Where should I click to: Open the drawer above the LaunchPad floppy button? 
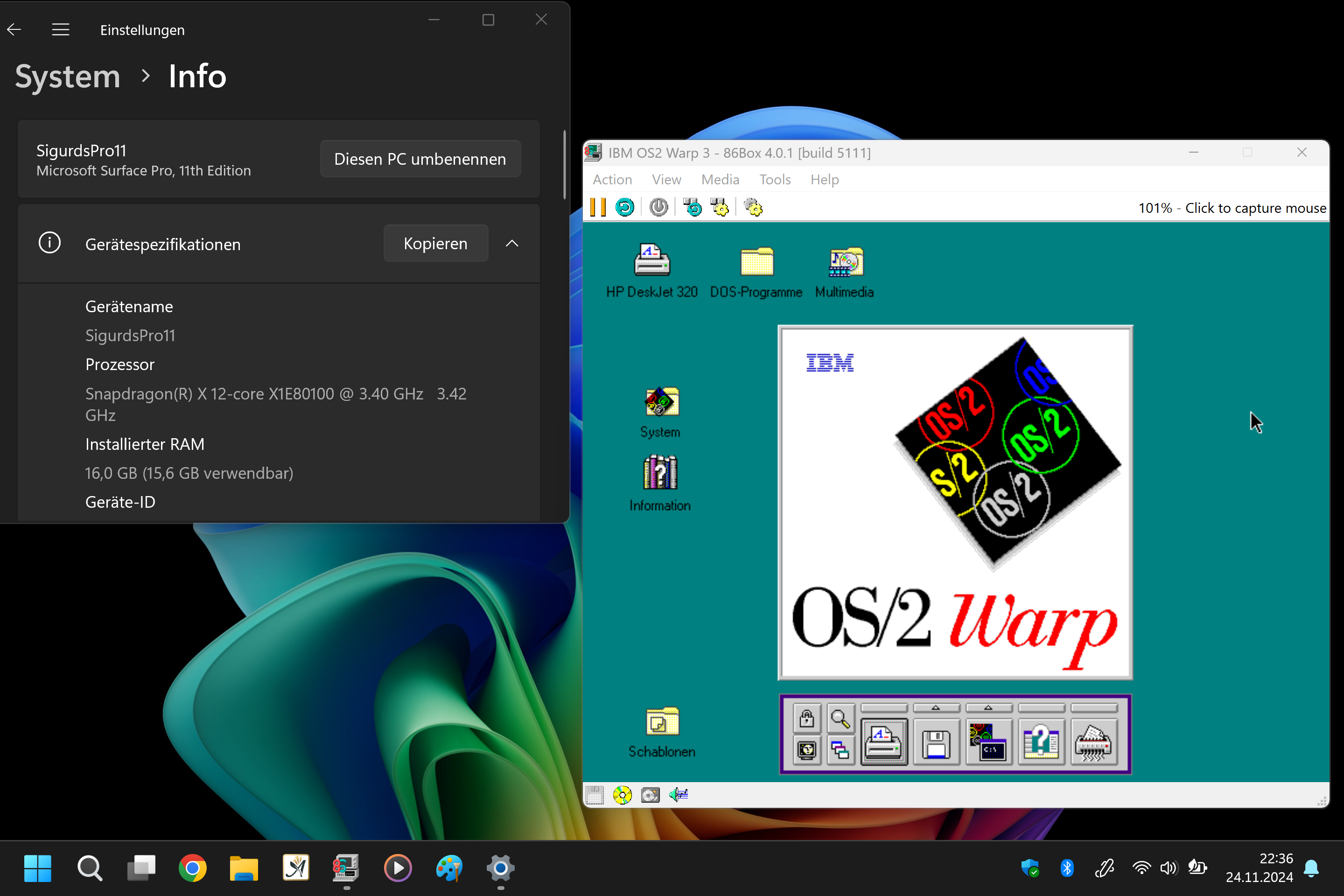(936, 708)
